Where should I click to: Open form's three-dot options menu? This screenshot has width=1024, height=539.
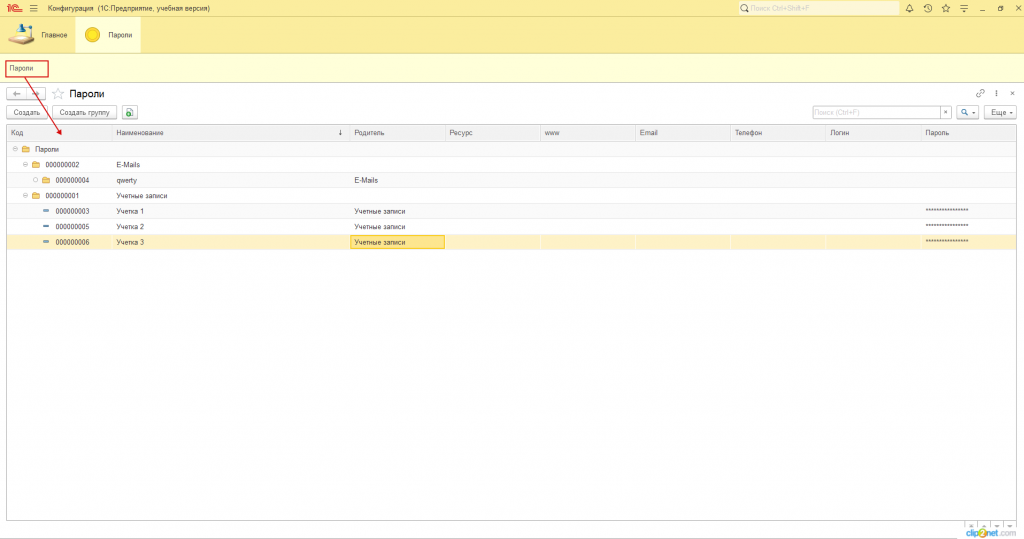coord(997,93)
